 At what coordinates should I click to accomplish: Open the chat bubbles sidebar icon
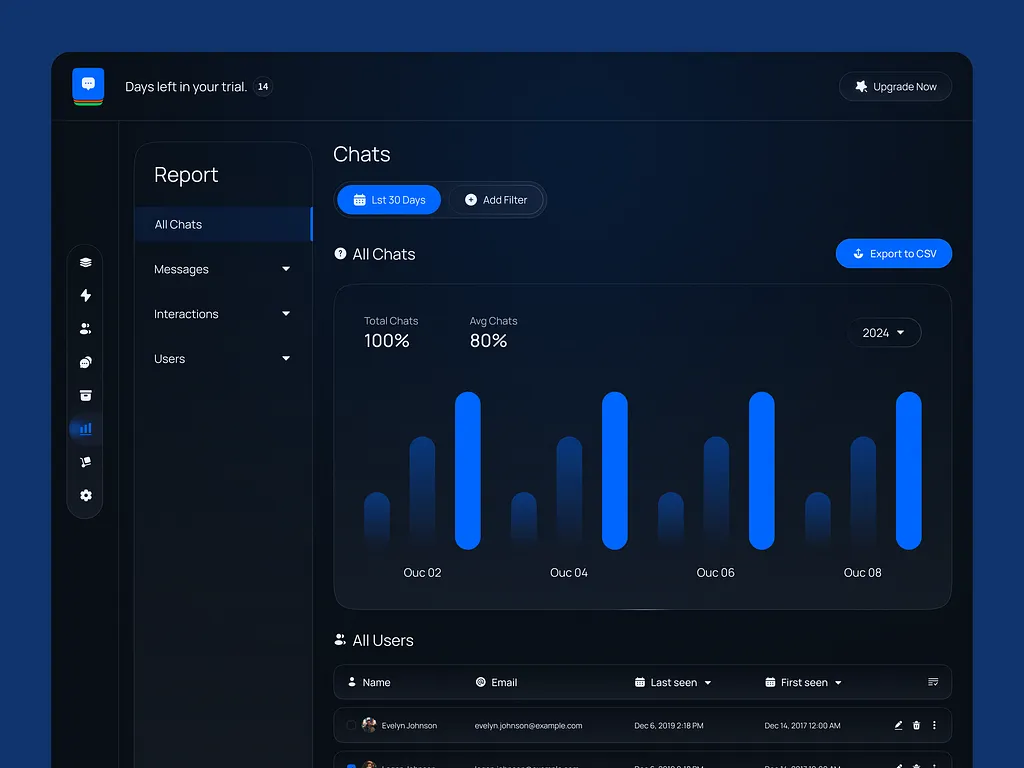coord(85,362)
